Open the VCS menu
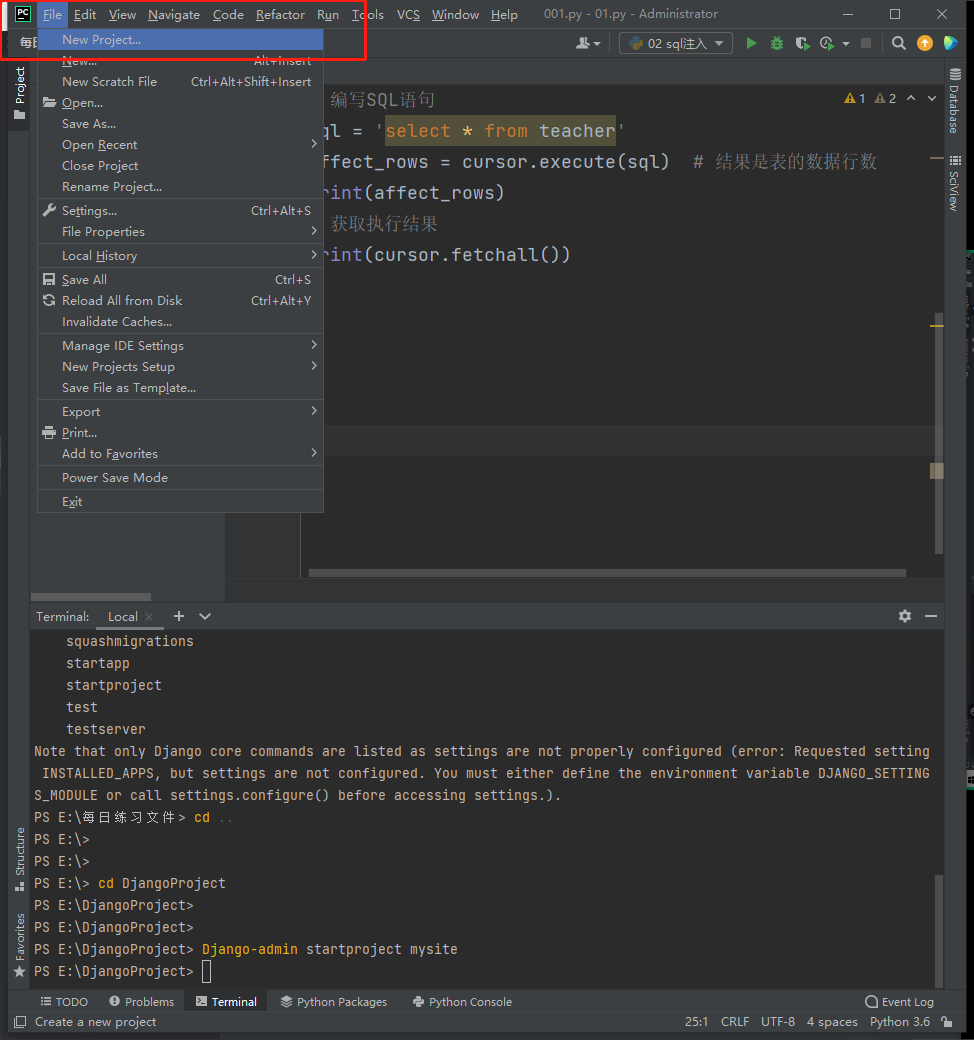974x1040 pixels. (408, 15)
